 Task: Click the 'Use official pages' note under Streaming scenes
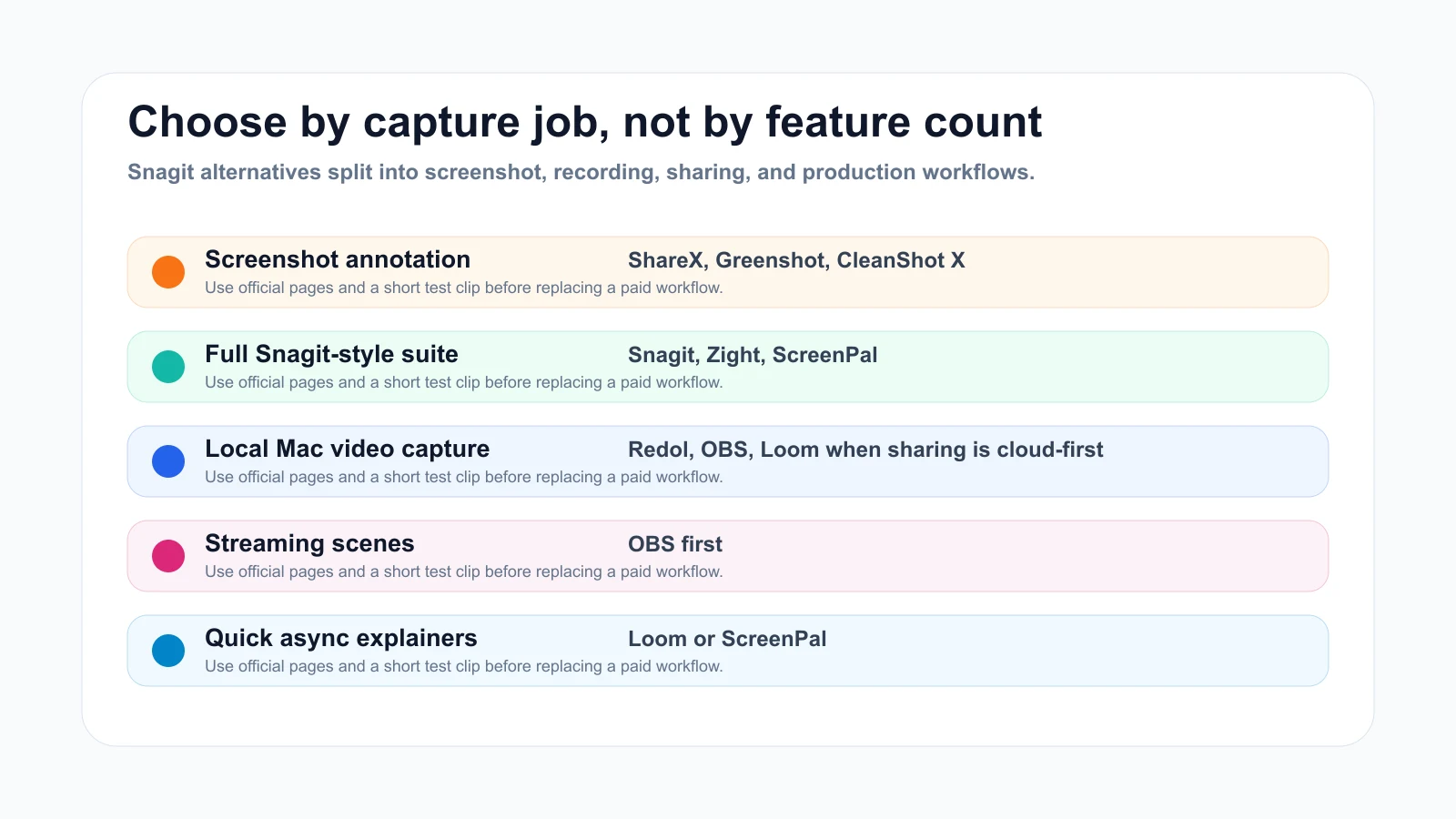point(464,571)
